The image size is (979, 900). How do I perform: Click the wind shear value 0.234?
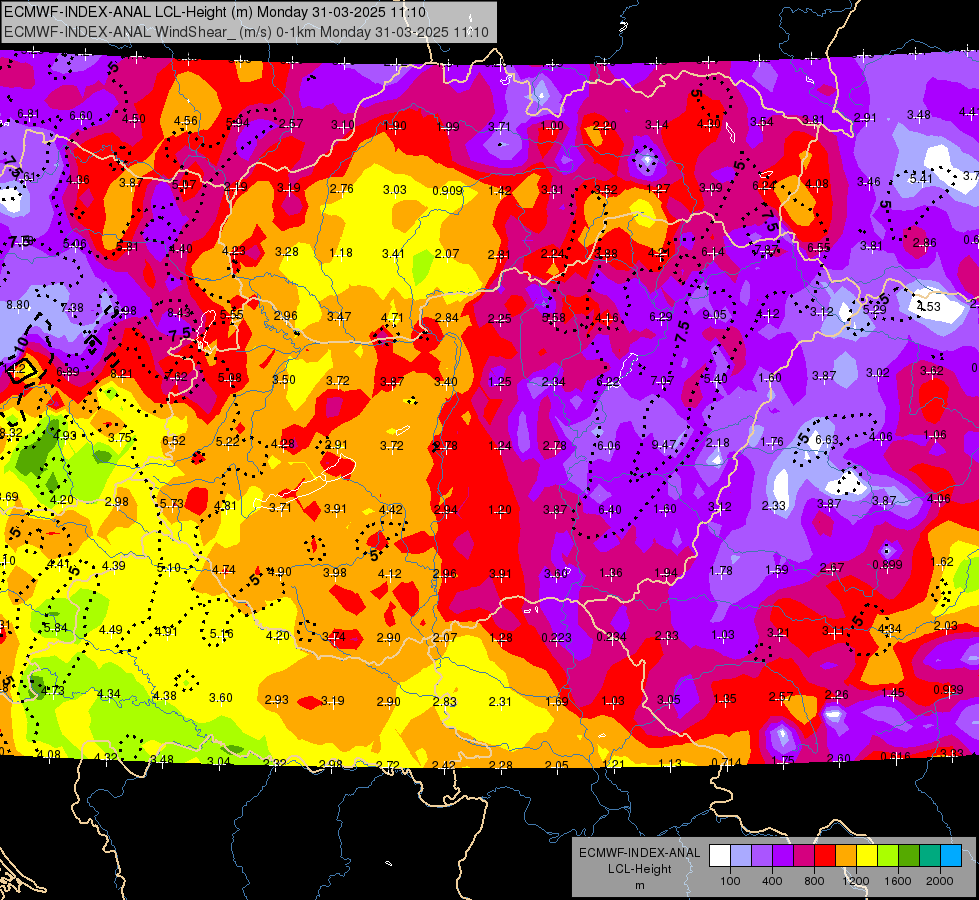(x=611, y=636)
